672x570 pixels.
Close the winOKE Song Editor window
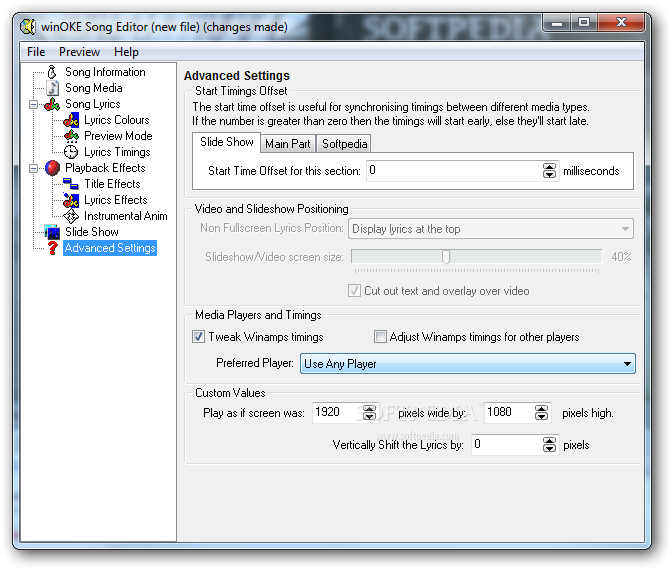621,22
